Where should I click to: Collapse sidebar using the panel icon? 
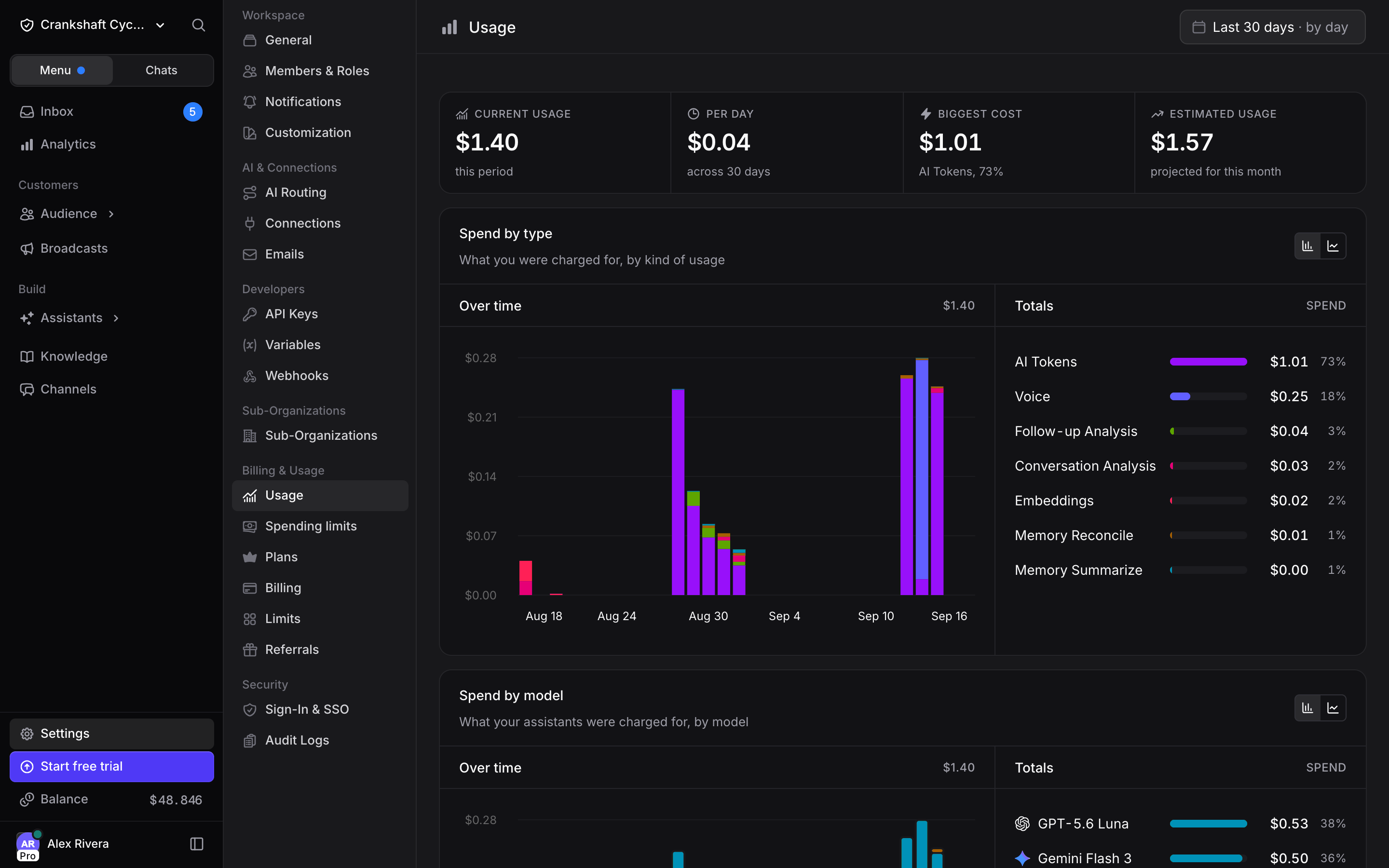click(x=197, y=843)
